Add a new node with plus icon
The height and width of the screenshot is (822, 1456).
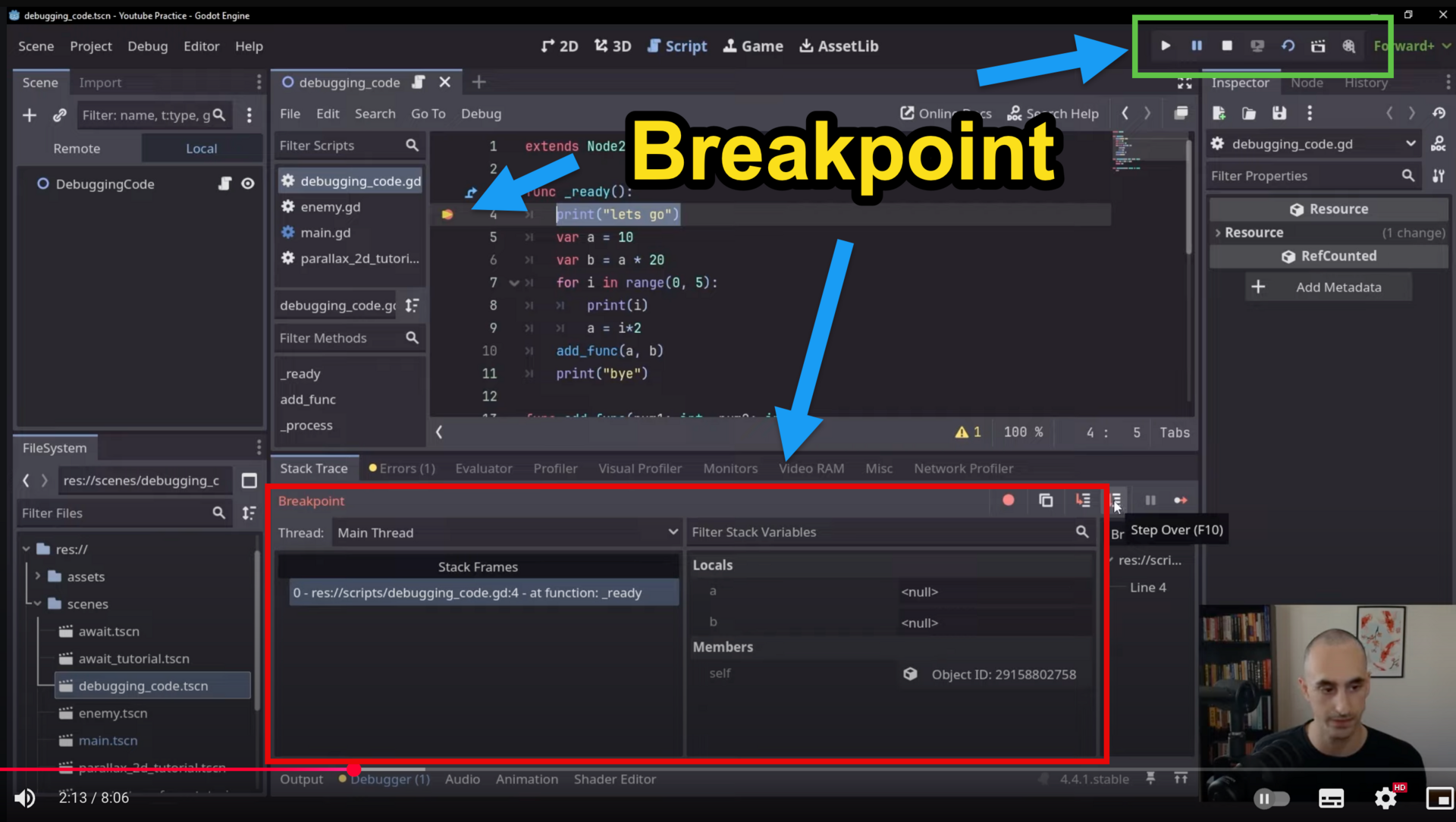pos(30,115)
